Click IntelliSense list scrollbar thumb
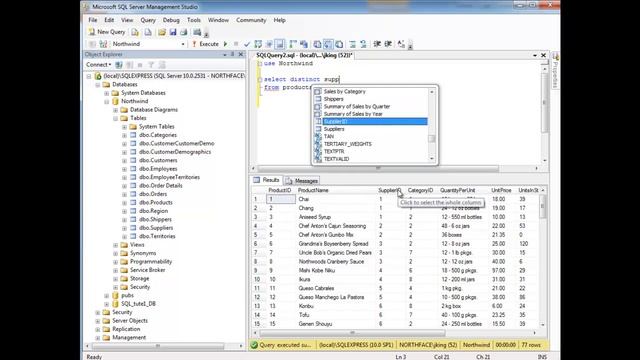Viewport: 640px width, 360px height. (431, 139)
